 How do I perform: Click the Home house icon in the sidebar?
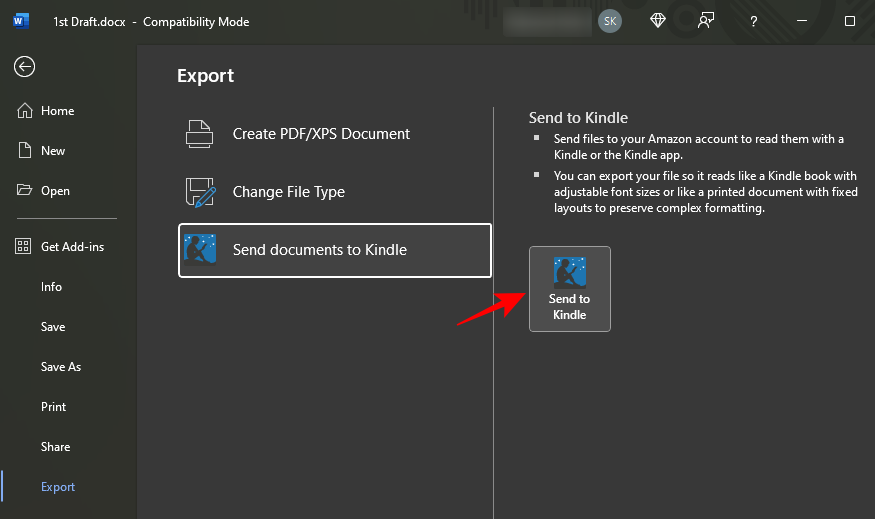[x=25, y=110]
